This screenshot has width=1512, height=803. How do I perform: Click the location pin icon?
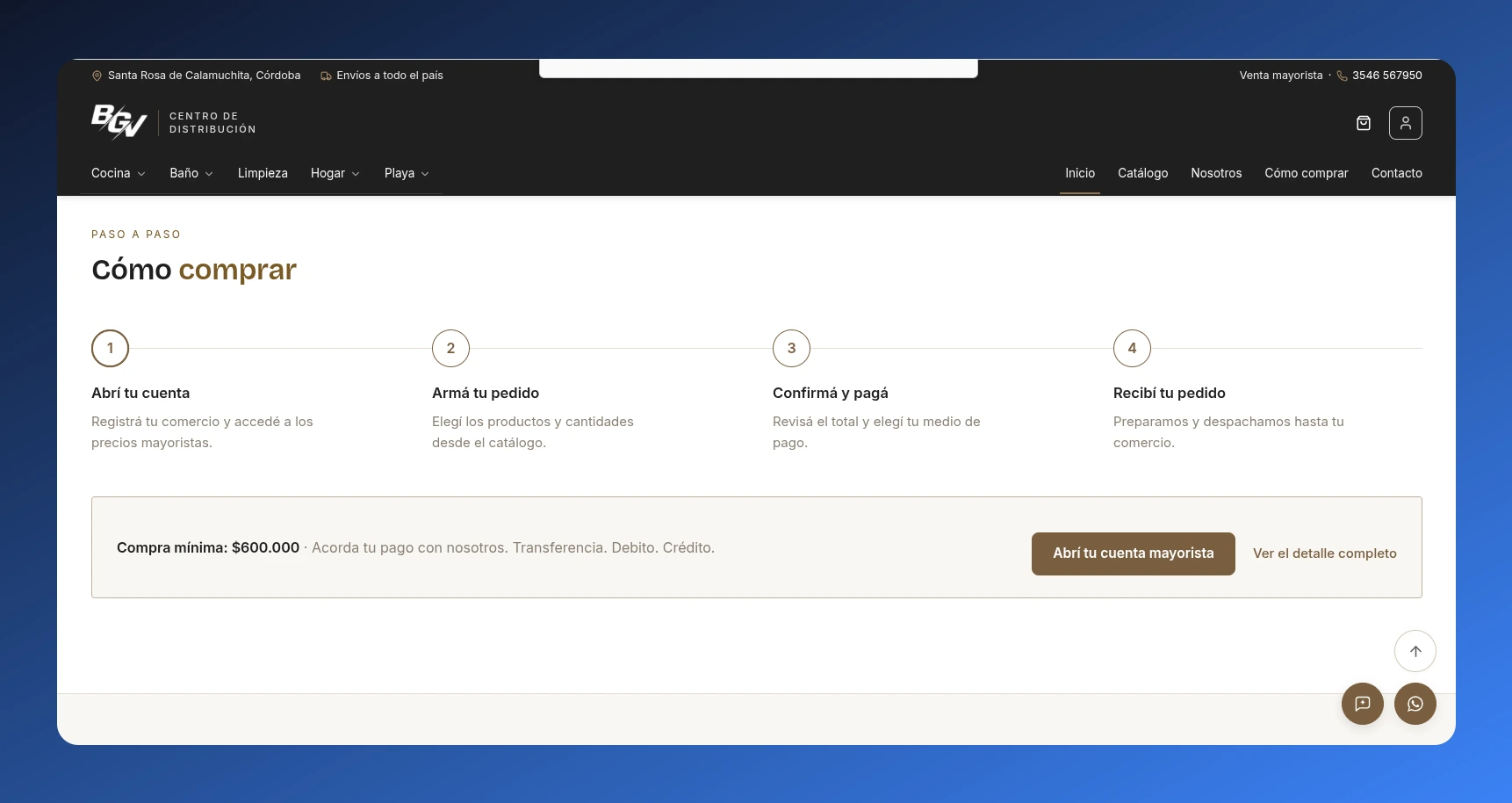tap(97, 76)
